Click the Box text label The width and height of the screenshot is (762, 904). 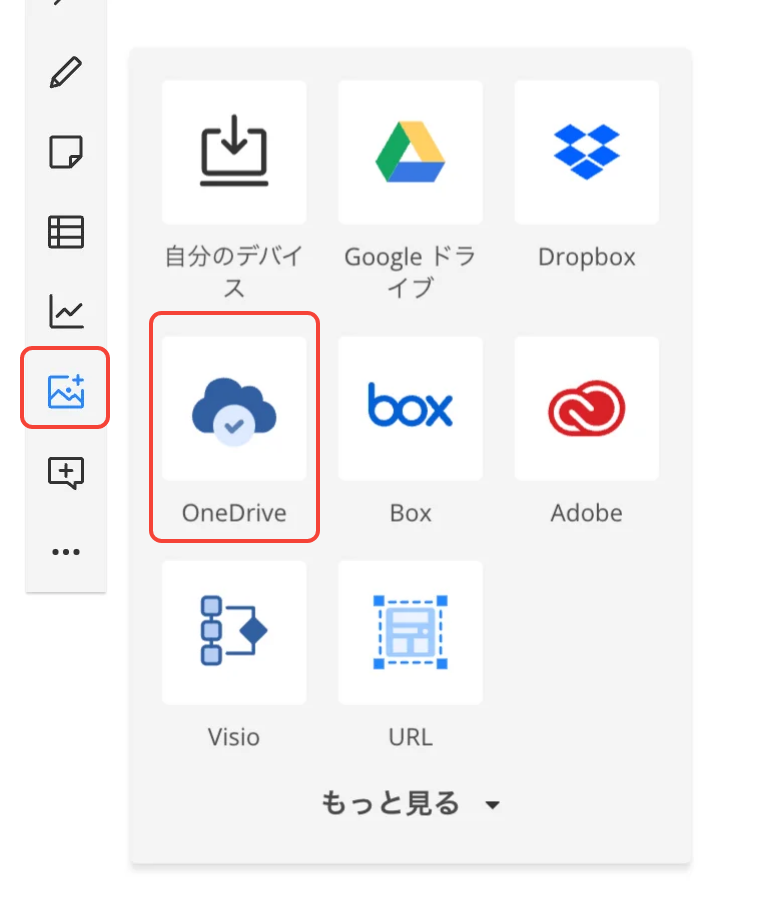click(410, 513)
